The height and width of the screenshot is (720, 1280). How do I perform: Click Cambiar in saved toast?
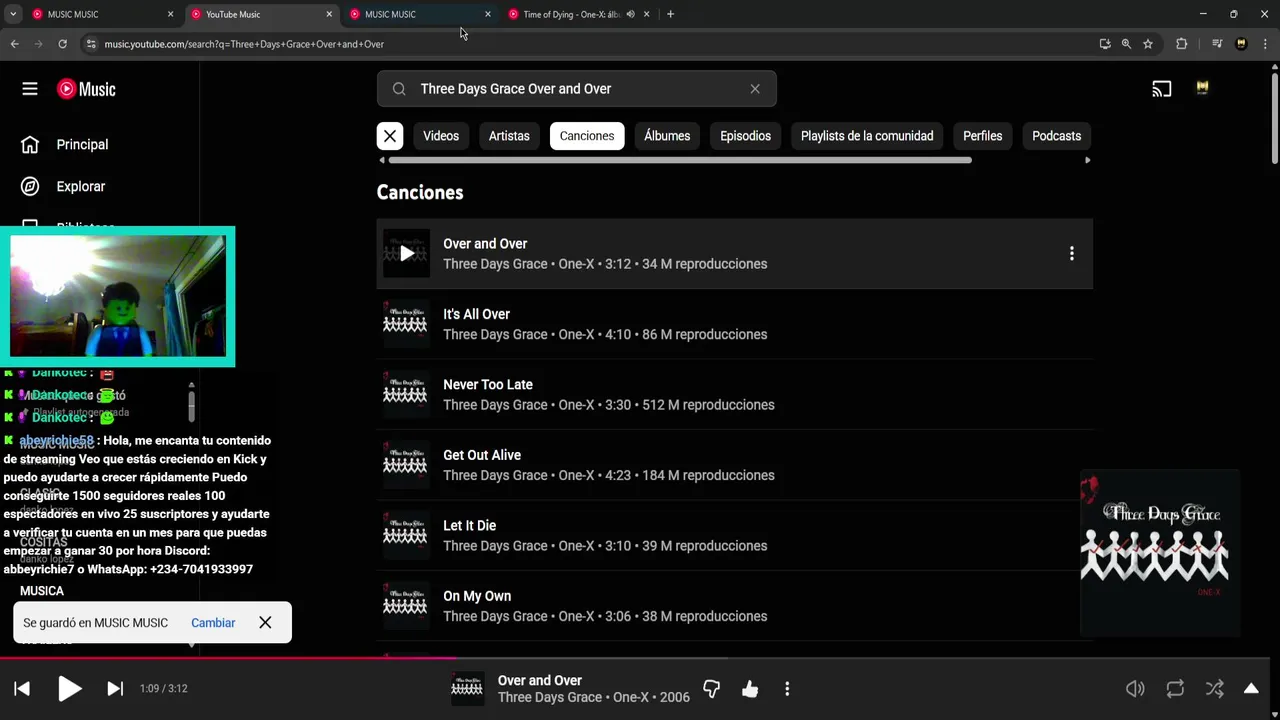[213, 622]
